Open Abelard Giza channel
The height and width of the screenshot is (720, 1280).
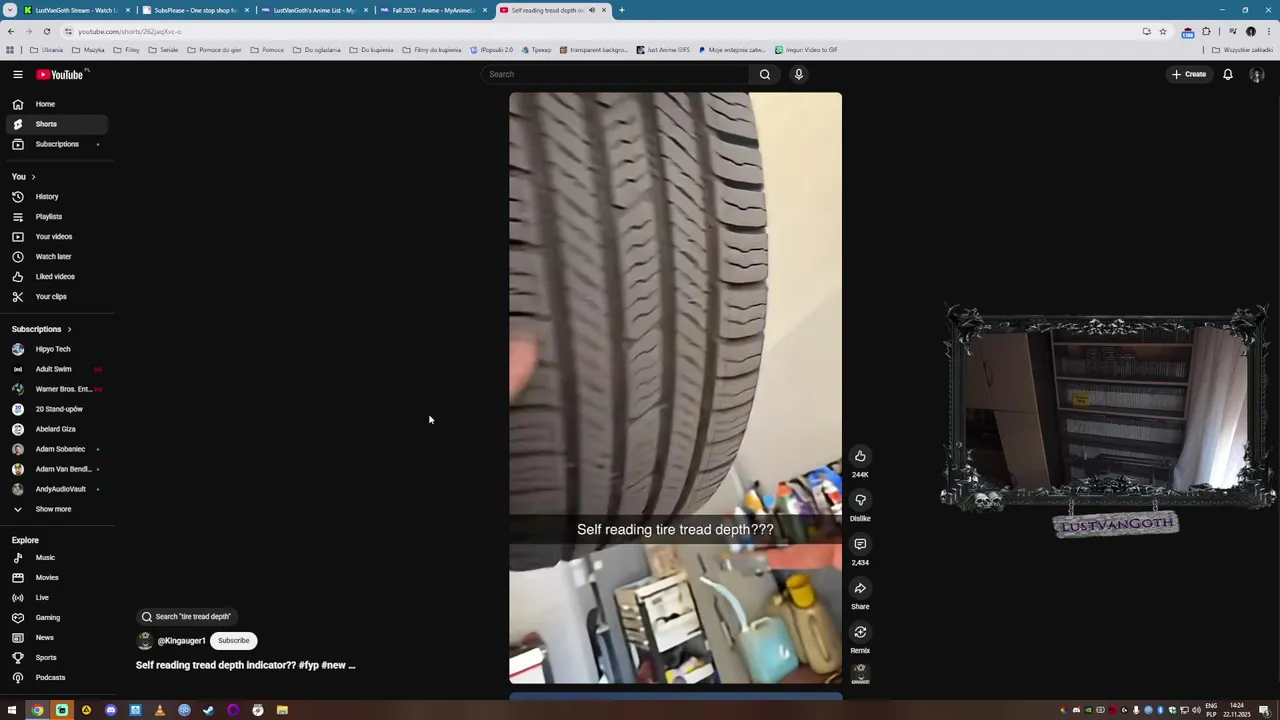click(56, 429)
